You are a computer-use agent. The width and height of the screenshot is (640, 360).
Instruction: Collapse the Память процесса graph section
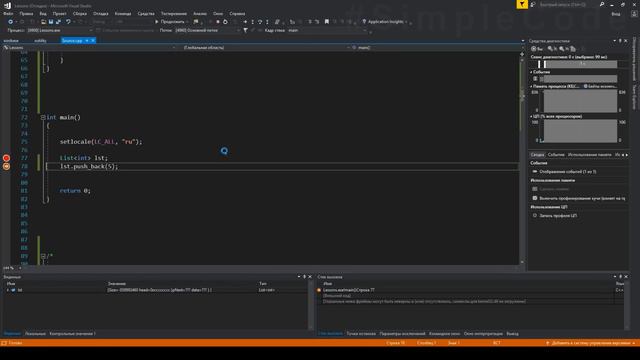click(531, 87)
